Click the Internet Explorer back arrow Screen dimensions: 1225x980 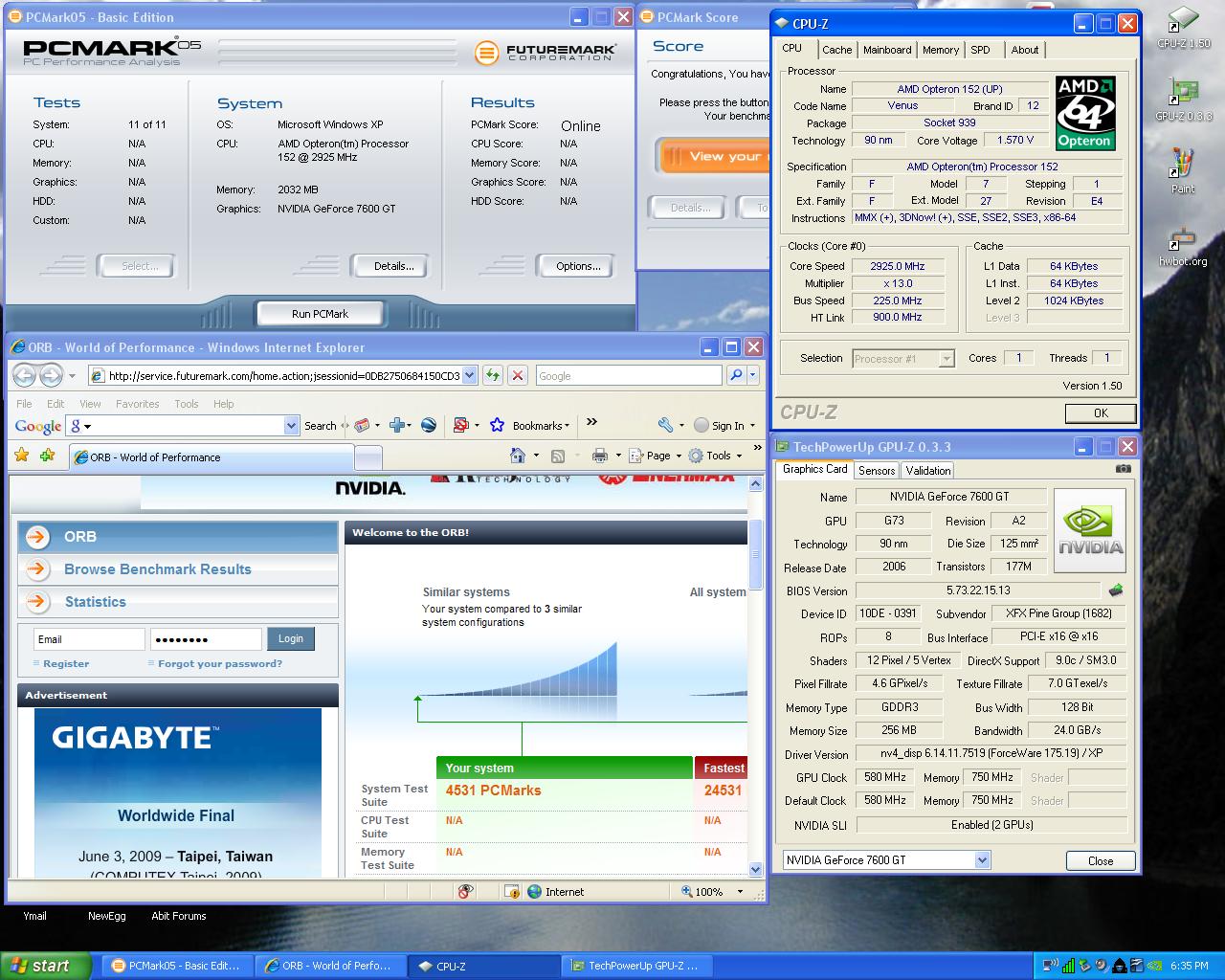point(25,375)
